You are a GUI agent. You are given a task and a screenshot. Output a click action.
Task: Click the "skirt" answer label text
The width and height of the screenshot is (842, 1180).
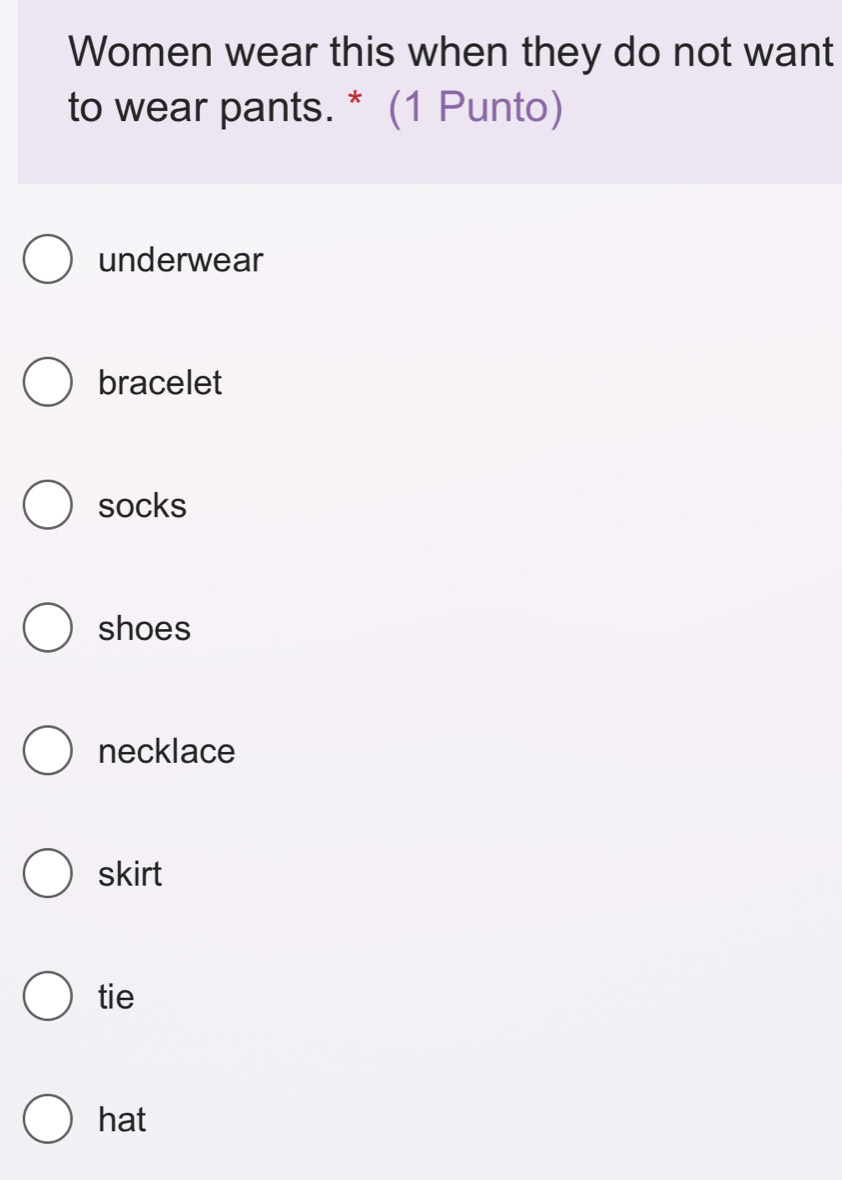130,875
